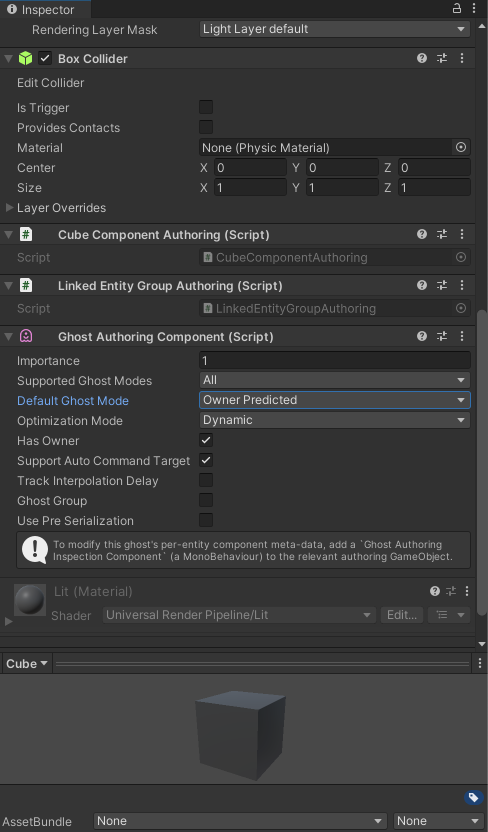Viewport: 488px width, 832px height.
Task: Open Cube preview panel options menu
Action: [480, 663]
